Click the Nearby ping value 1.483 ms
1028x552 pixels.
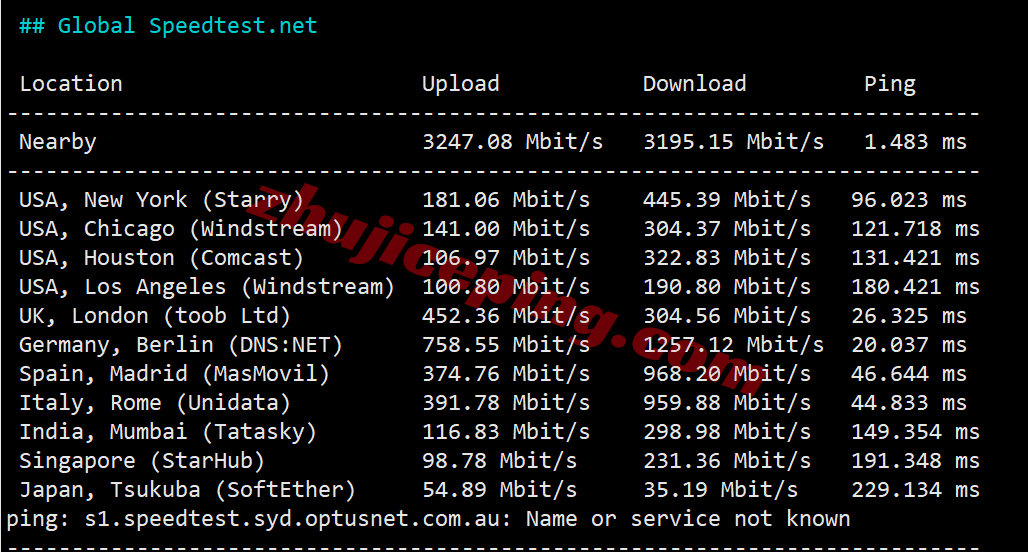(915, 142)
